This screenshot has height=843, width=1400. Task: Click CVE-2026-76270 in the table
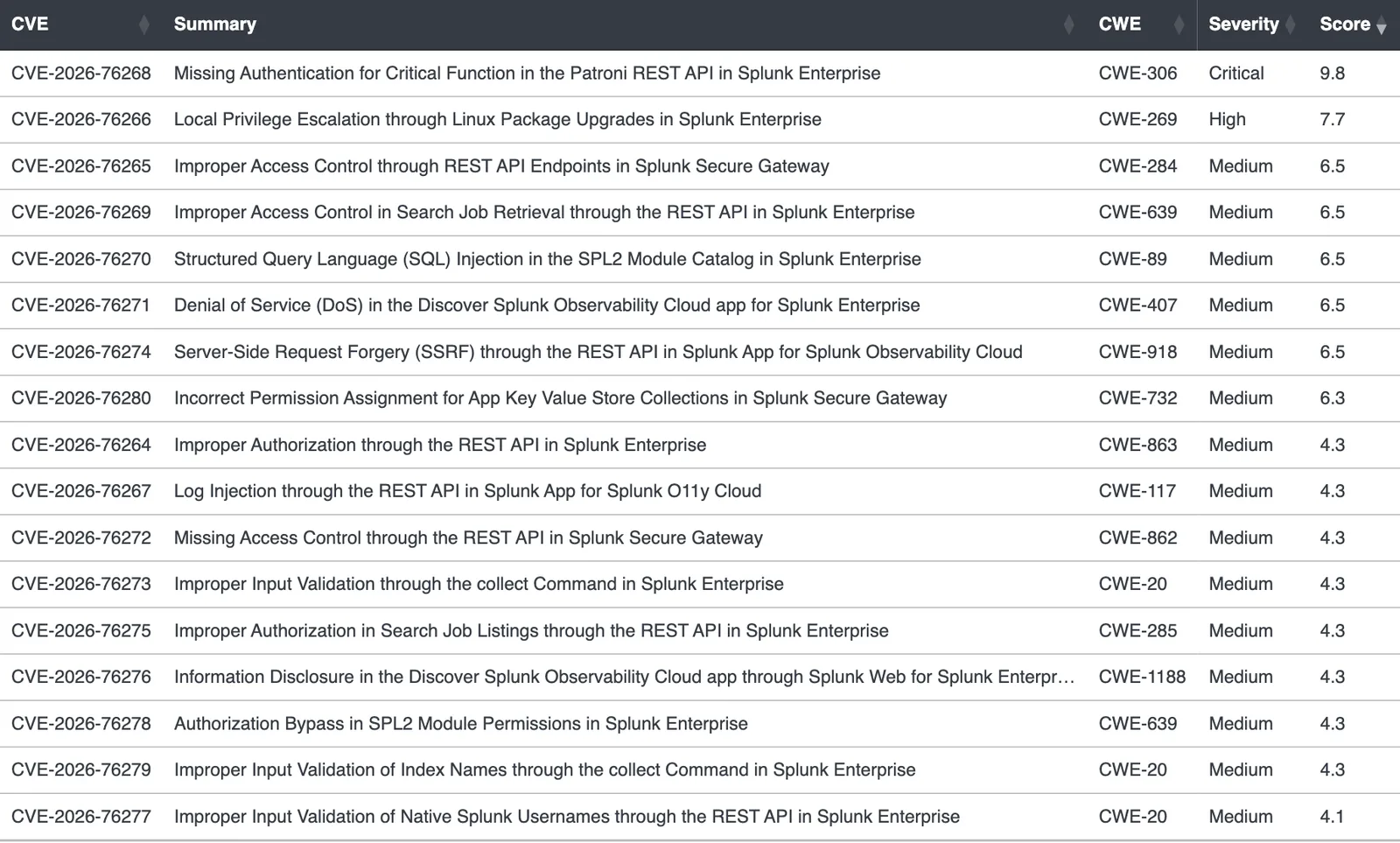pos(81,259)
